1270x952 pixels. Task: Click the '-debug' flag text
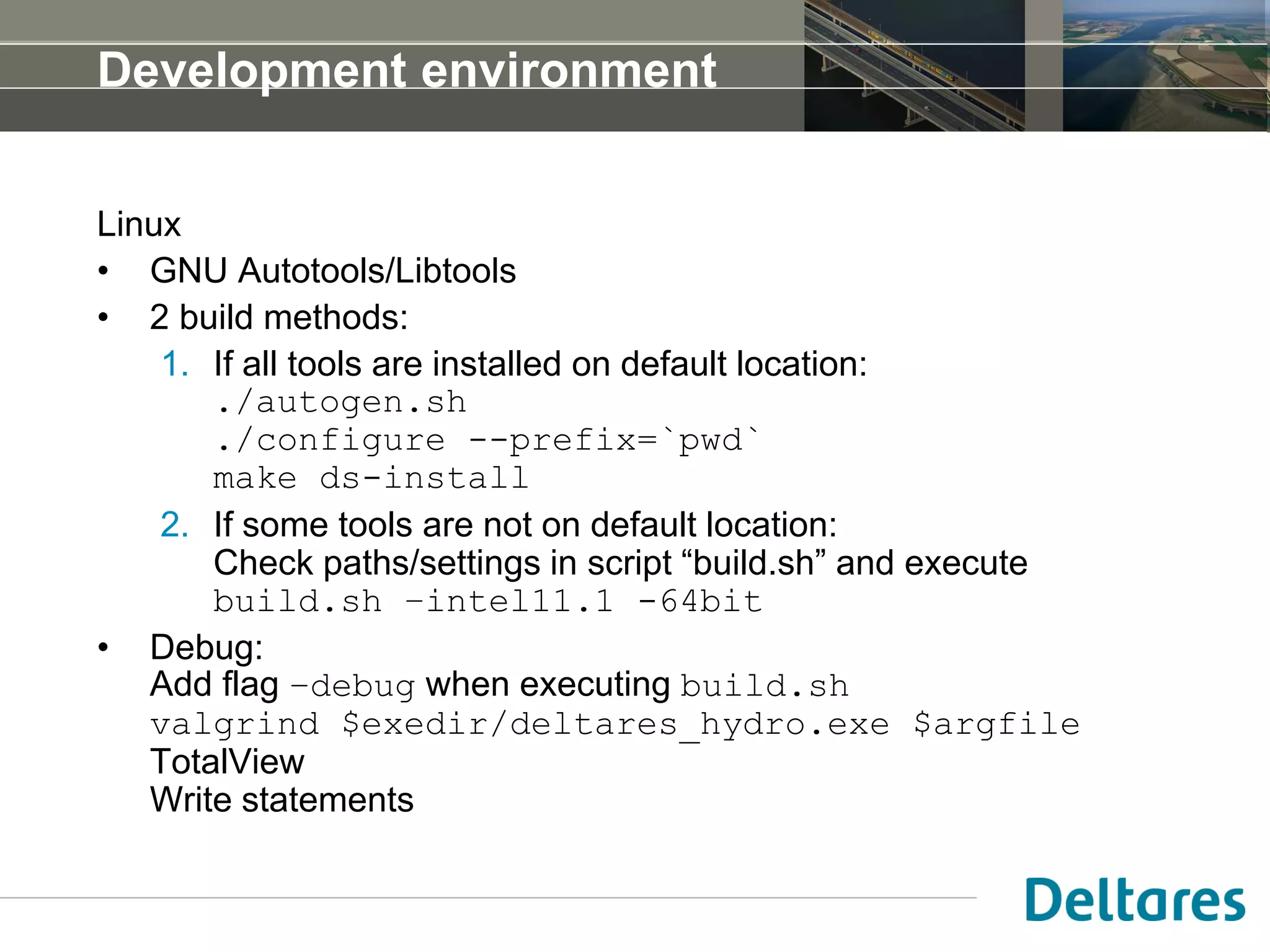[x=352, y=687]
